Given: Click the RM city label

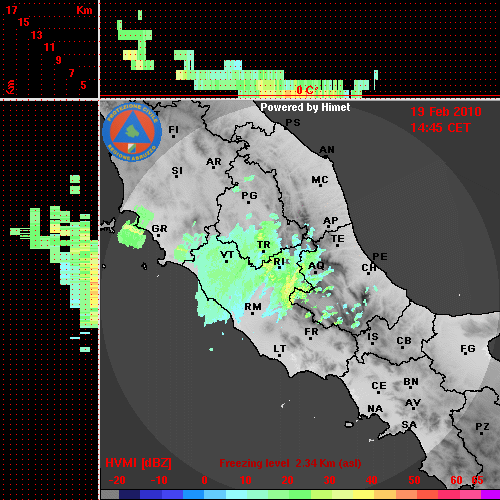Looking at the screenshot, I should click(253, 307).
